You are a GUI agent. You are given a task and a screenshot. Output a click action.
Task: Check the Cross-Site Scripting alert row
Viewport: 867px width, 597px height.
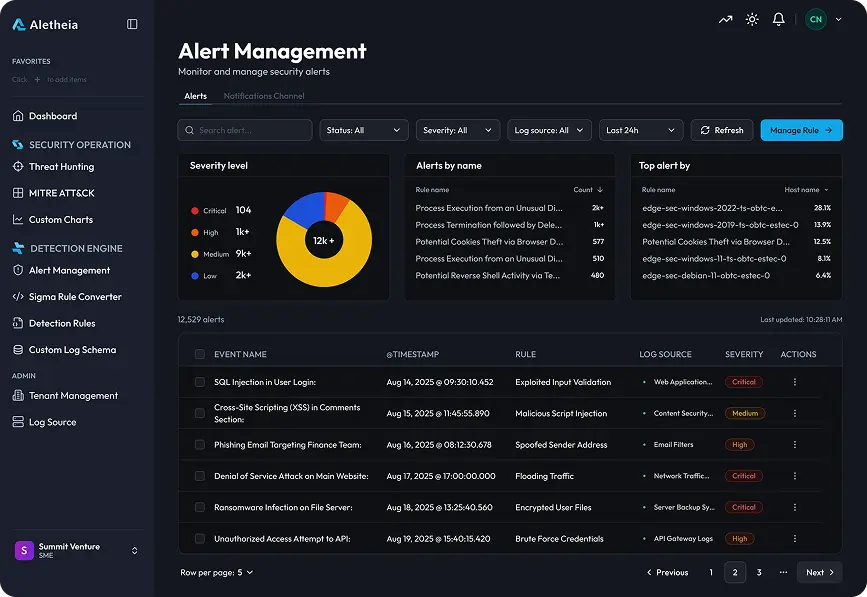coord(200,413)
